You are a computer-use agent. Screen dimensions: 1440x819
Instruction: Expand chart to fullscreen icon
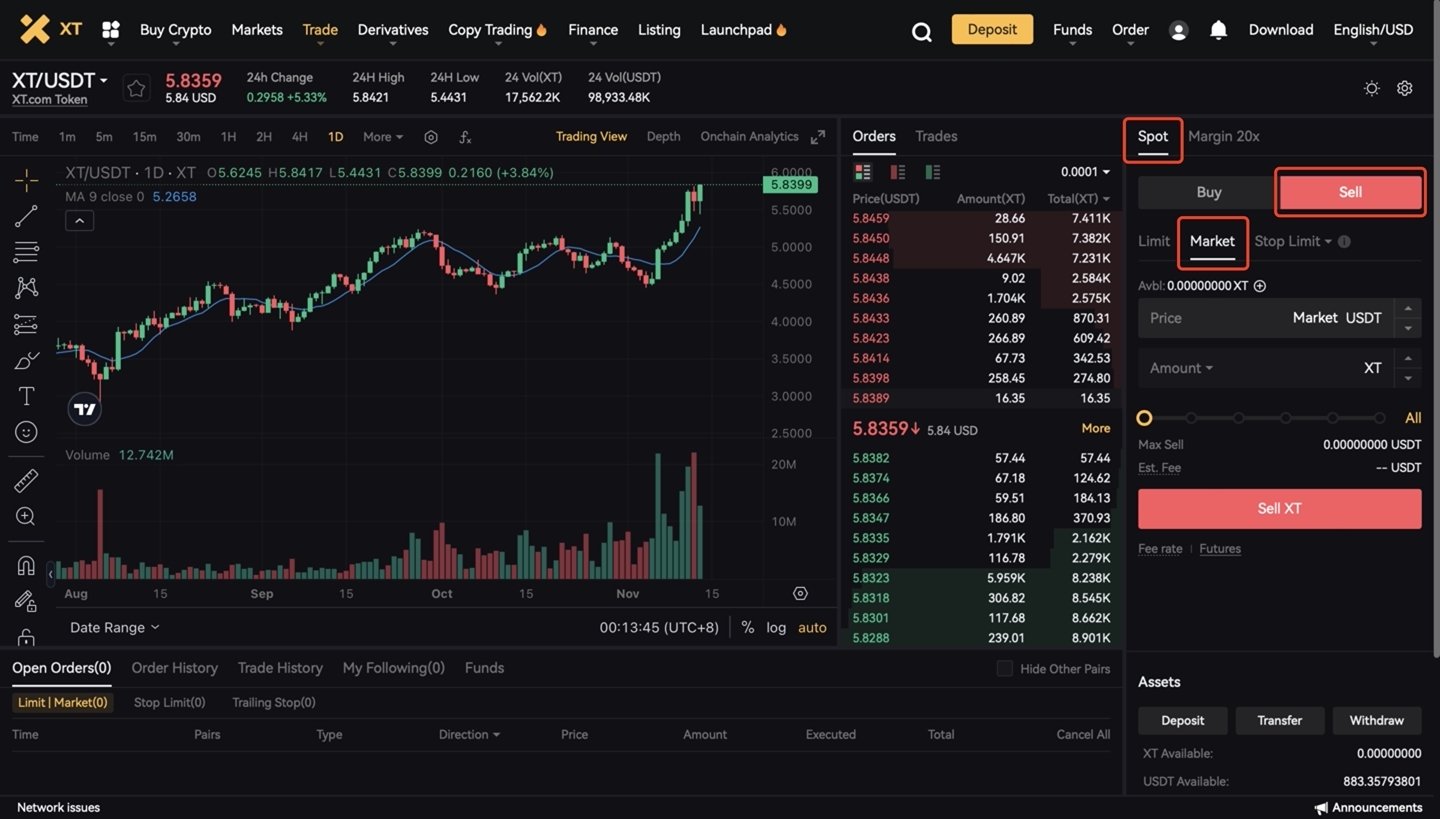(x=818, y=137)
